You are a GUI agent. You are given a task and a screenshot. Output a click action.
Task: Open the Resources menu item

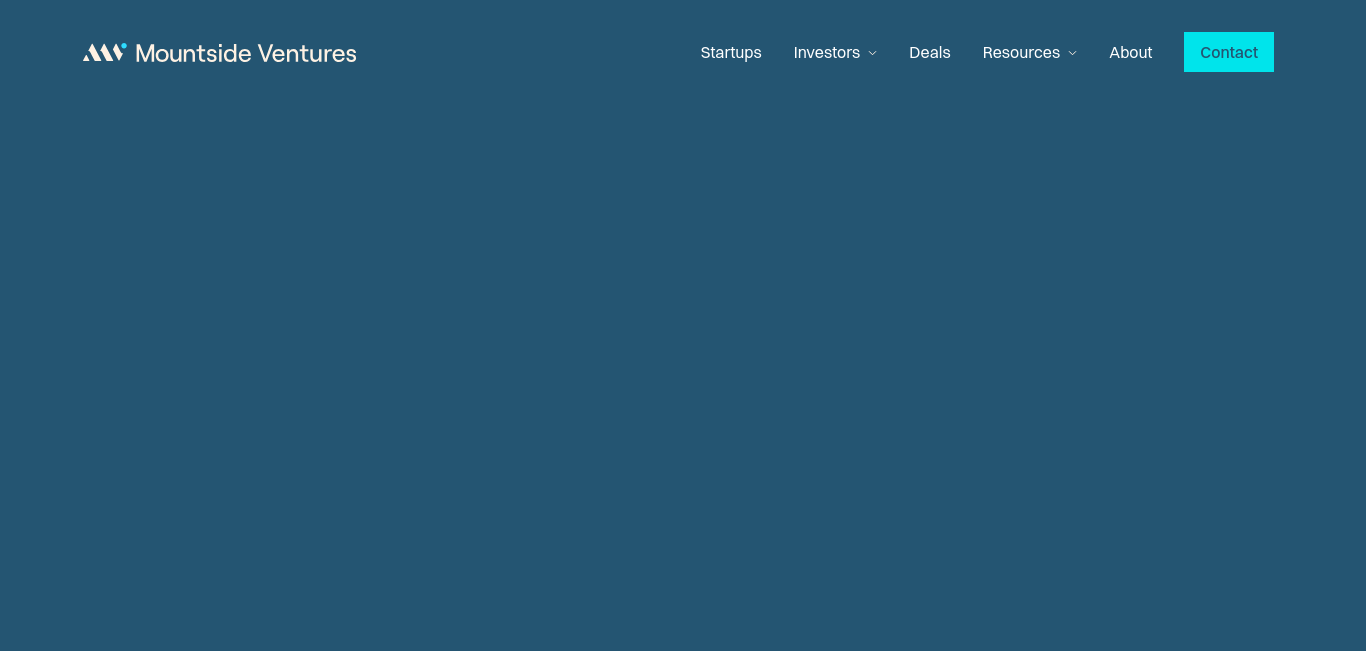[1021, 52]
